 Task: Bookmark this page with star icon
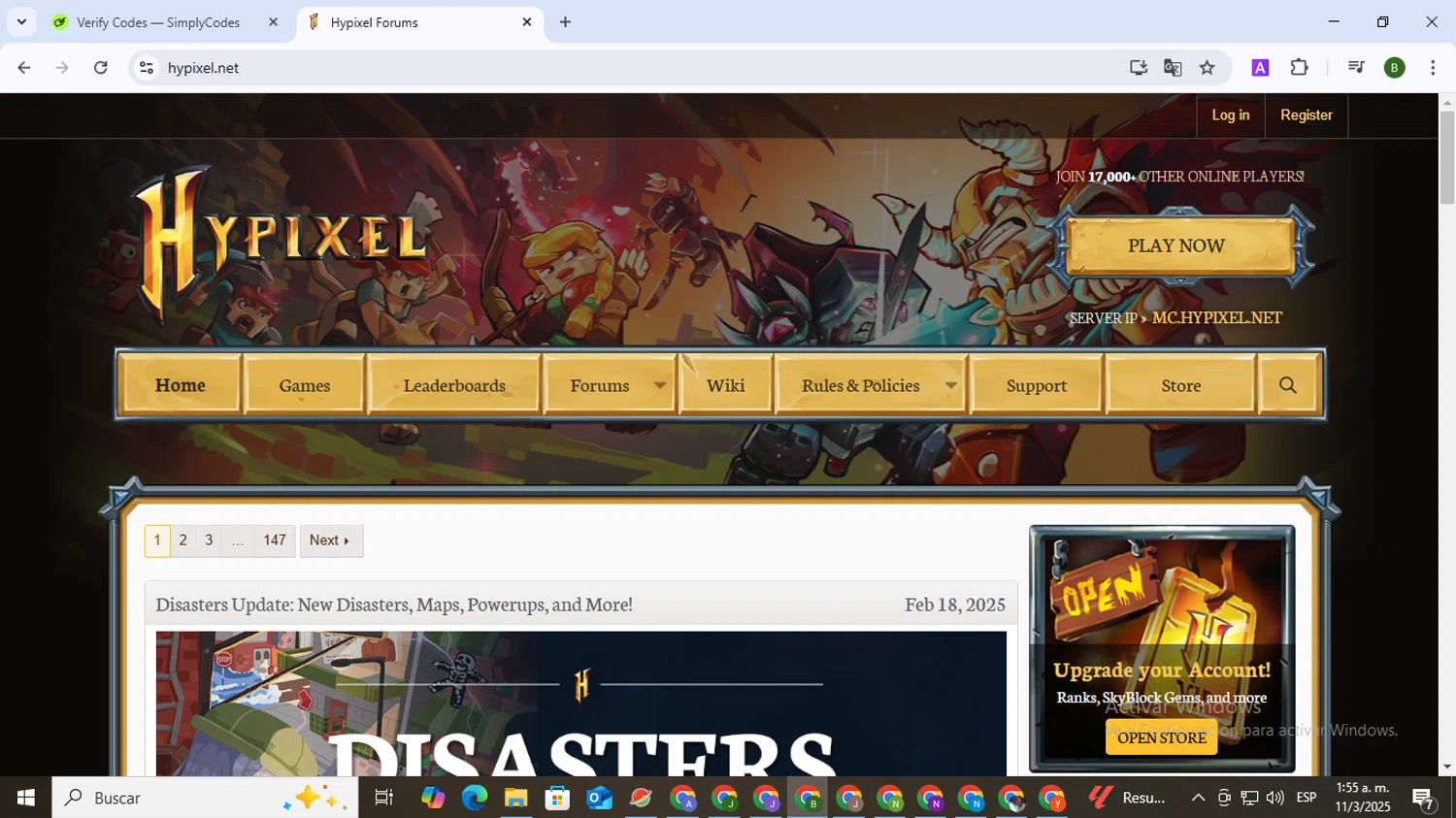pos(1207,68)
